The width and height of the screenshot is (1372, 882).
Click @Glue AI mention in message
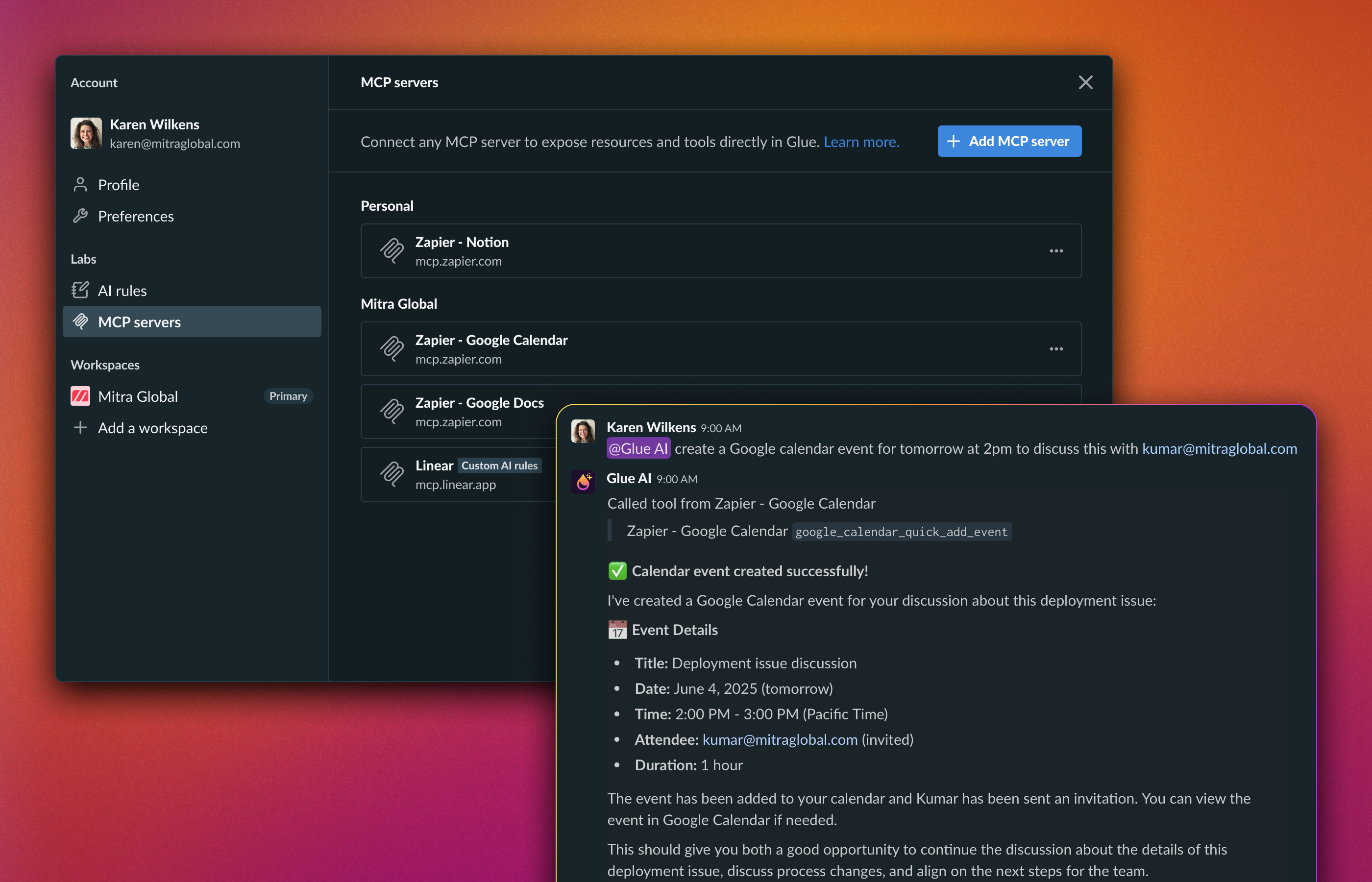tap(638, 448)
